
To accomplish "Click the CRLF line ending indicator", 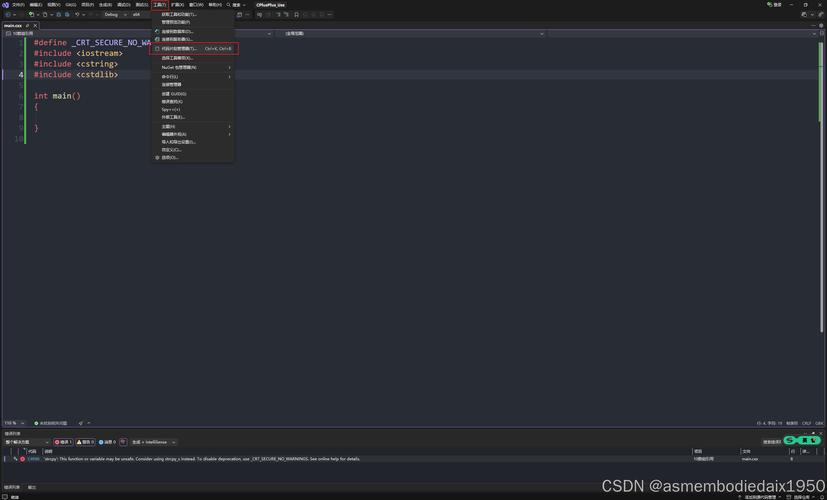I will click(x=806, y=423).
